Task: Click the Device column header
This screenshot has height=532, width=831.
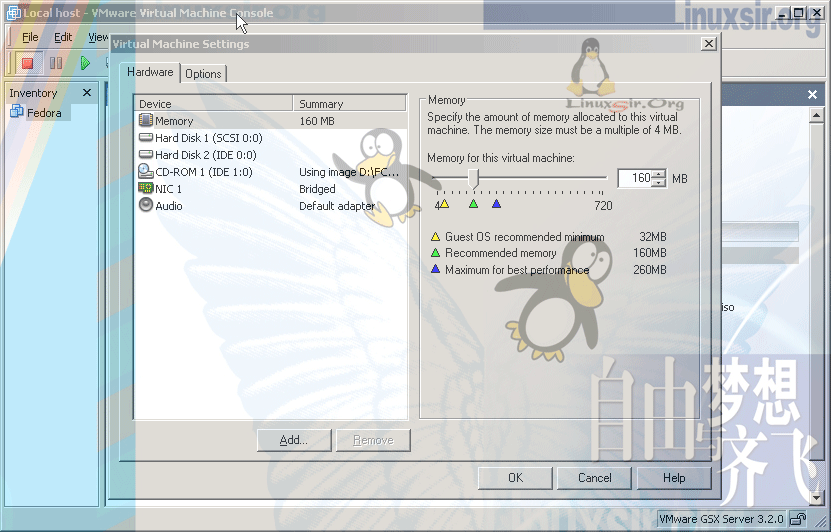Action: tap(214, 103)
